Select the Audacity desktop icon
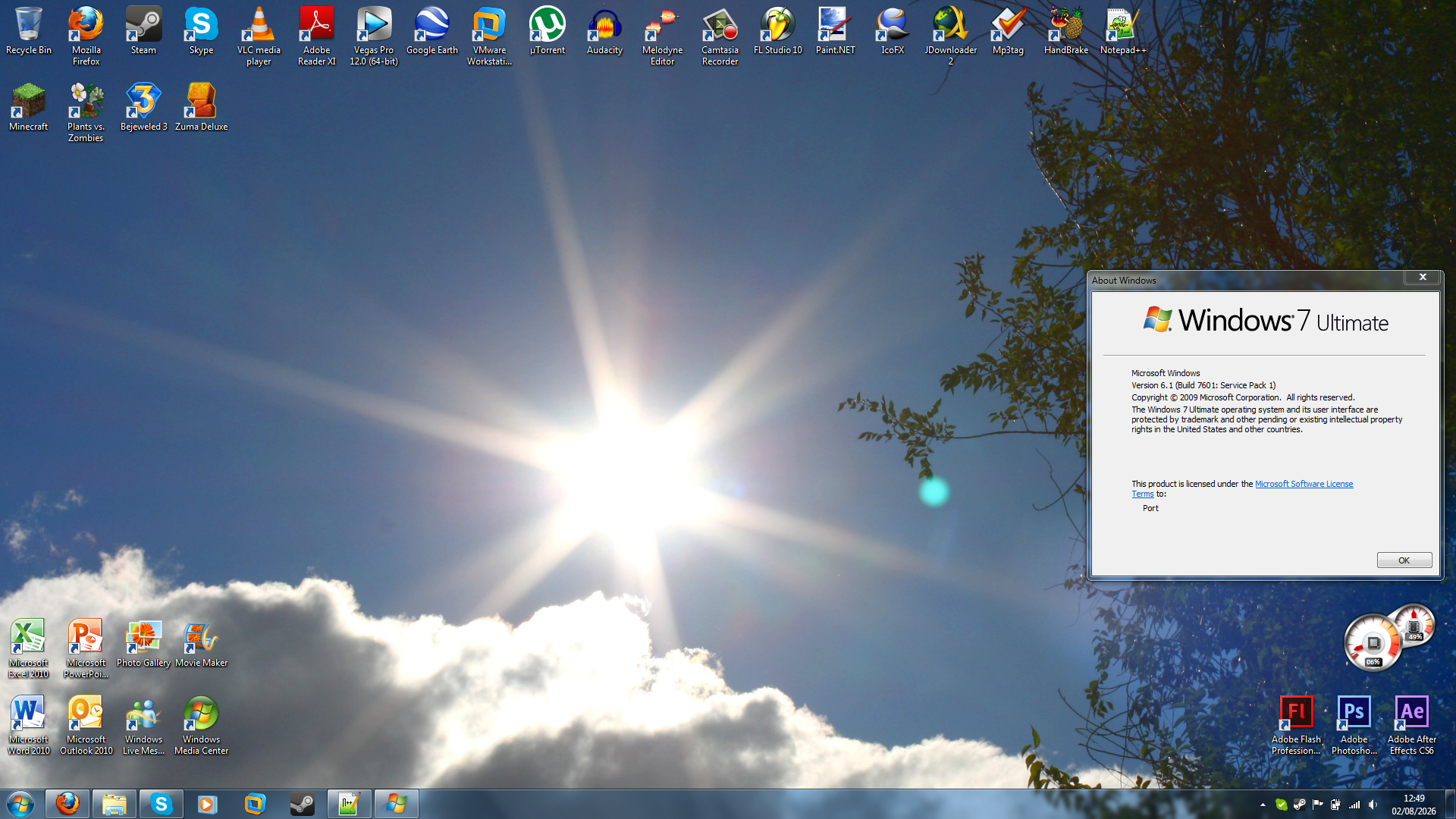1456x819 pixels. click(604, 31)
